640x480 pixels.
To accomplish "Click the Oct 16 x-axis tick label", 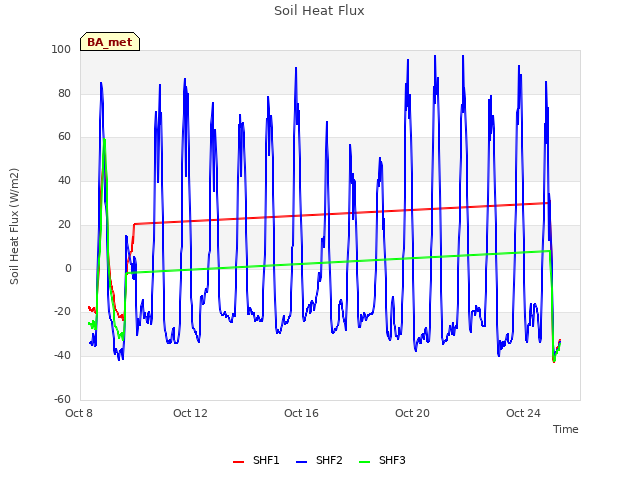I will 301,413.
